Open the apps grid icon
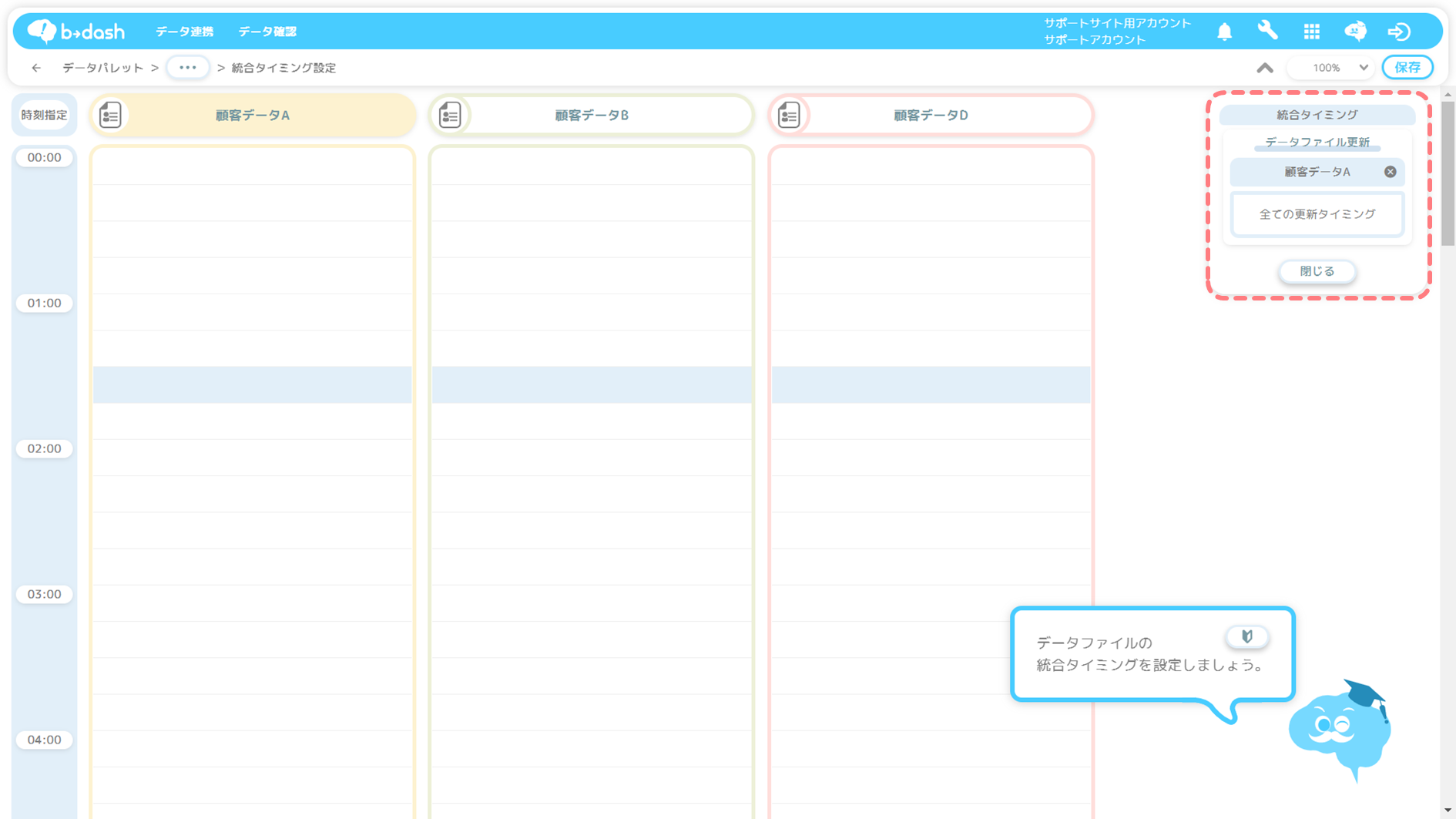 coord(1311,32)
